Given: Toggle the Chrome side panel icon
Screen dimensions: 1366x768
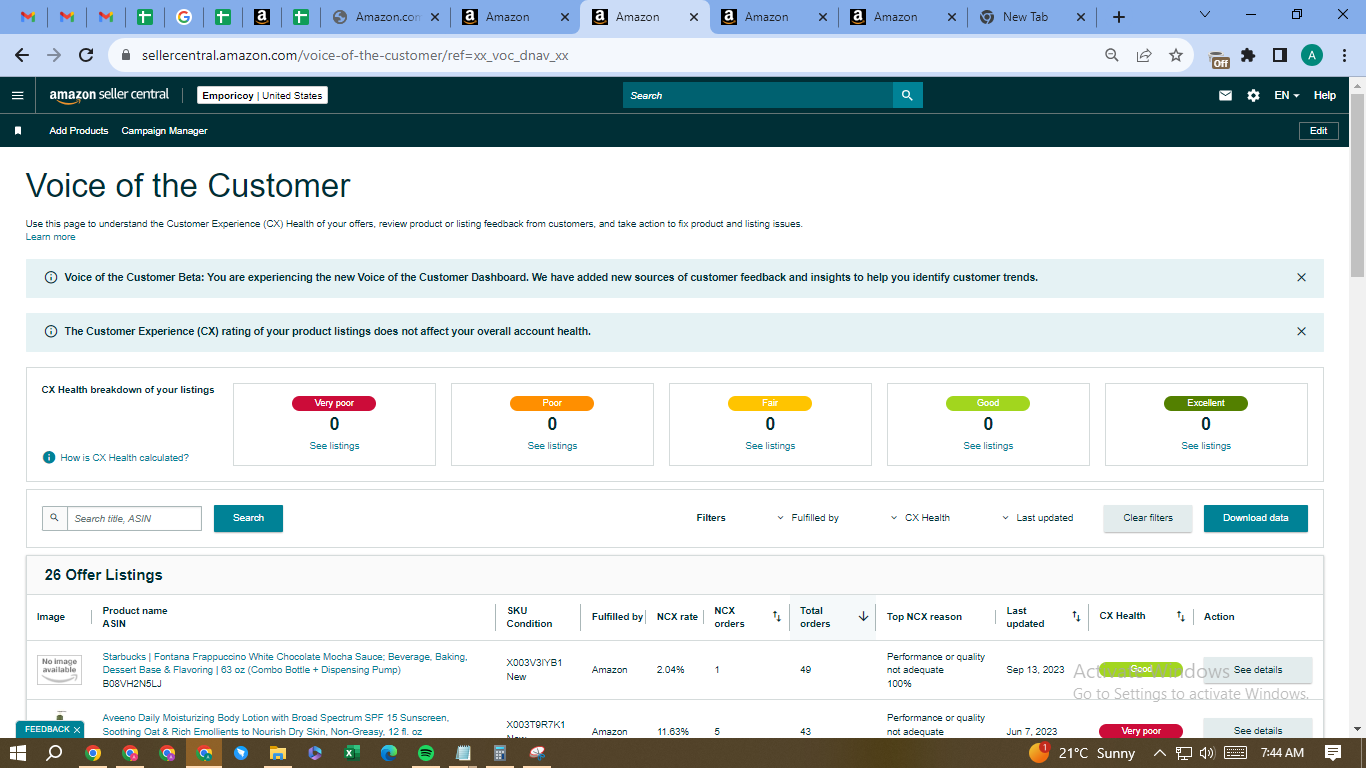Looking at the screenshot, I should 1279,55.
